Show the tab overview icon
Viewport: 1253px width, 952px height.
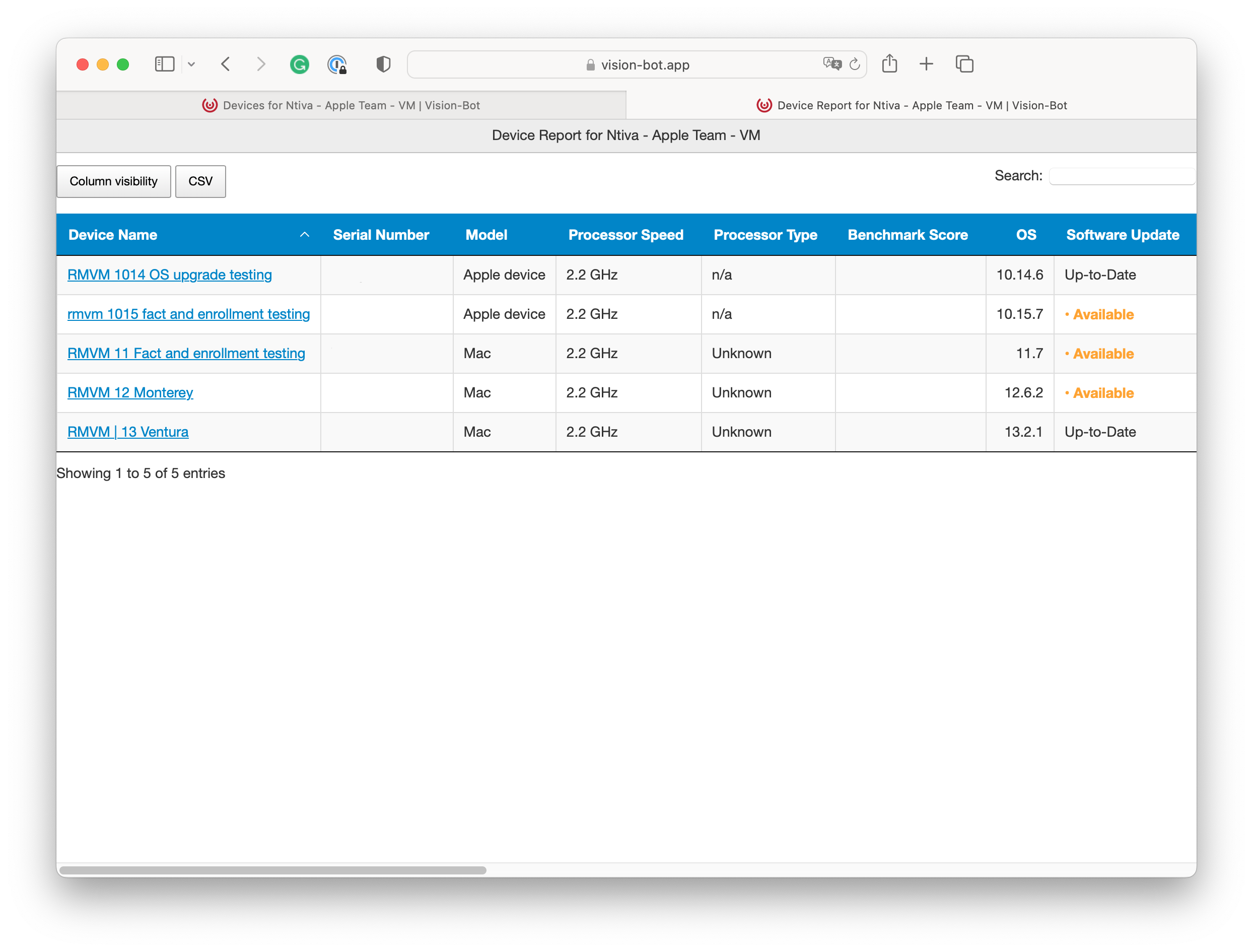coord(964,64)
